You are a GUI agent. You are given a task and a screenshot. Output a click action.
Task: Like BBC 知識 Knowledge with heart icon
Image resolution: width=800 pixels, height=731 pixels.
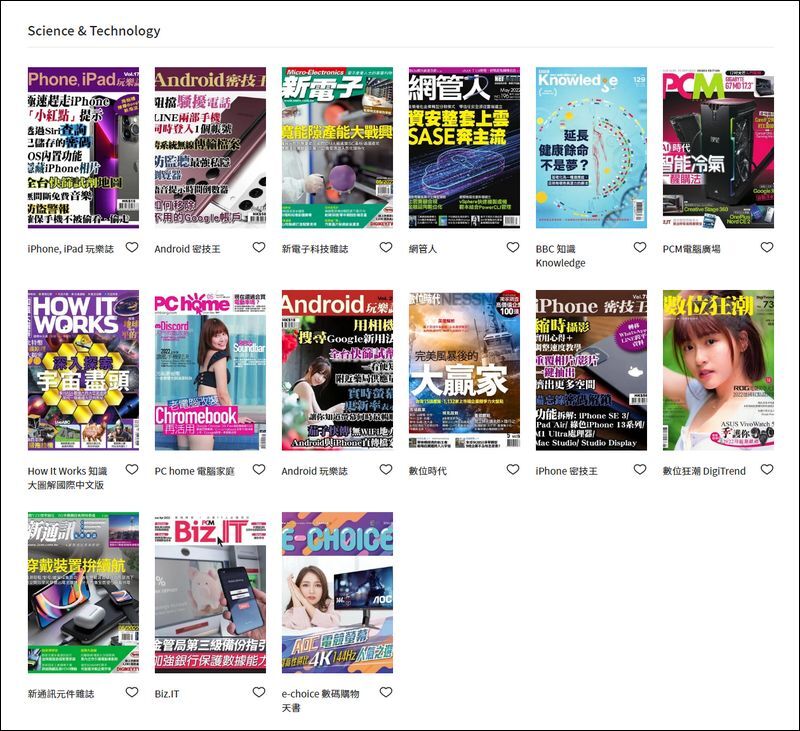[640, 247]
